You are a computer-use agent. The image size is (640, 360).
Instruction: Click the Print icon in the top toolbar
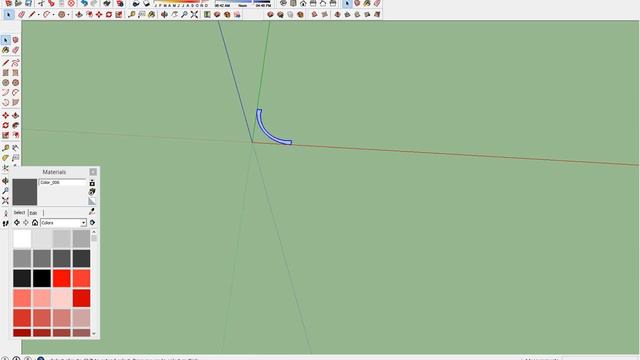coord(107,3)
